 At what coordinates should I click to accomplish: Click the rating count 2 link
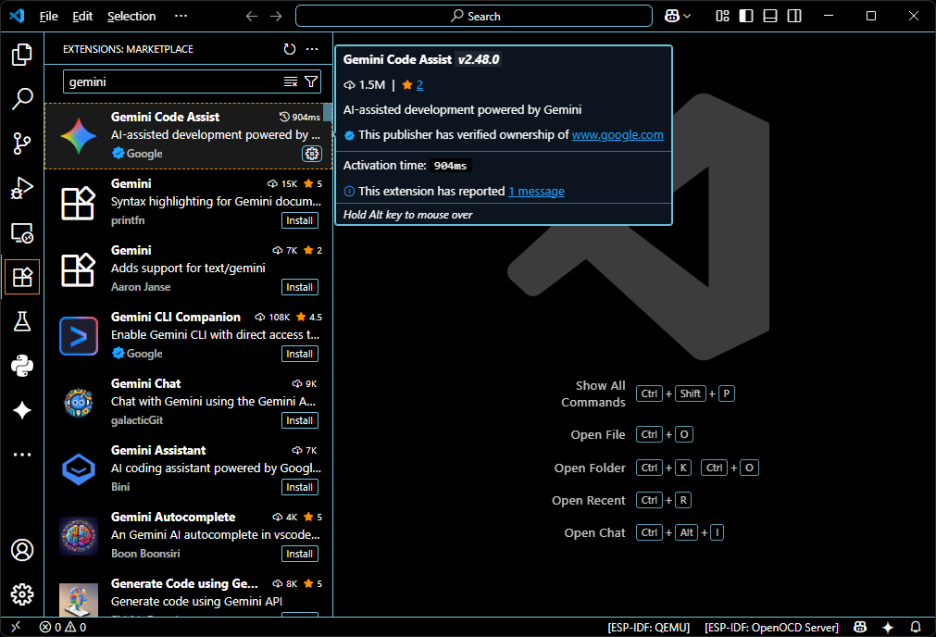pyautogui.click(x=420, y=85)
